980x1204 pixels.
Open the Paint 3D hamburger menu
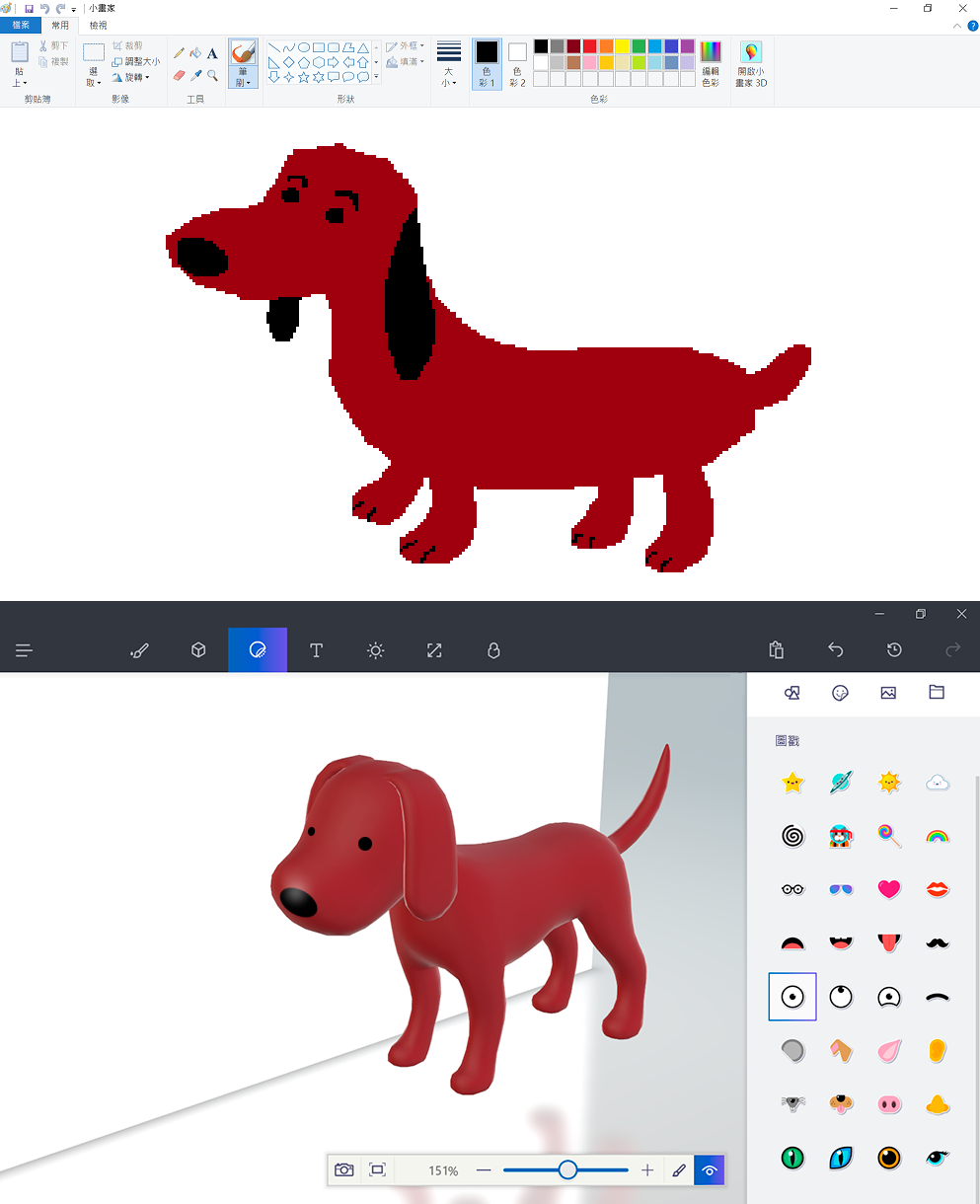click(x=25, y=650)
